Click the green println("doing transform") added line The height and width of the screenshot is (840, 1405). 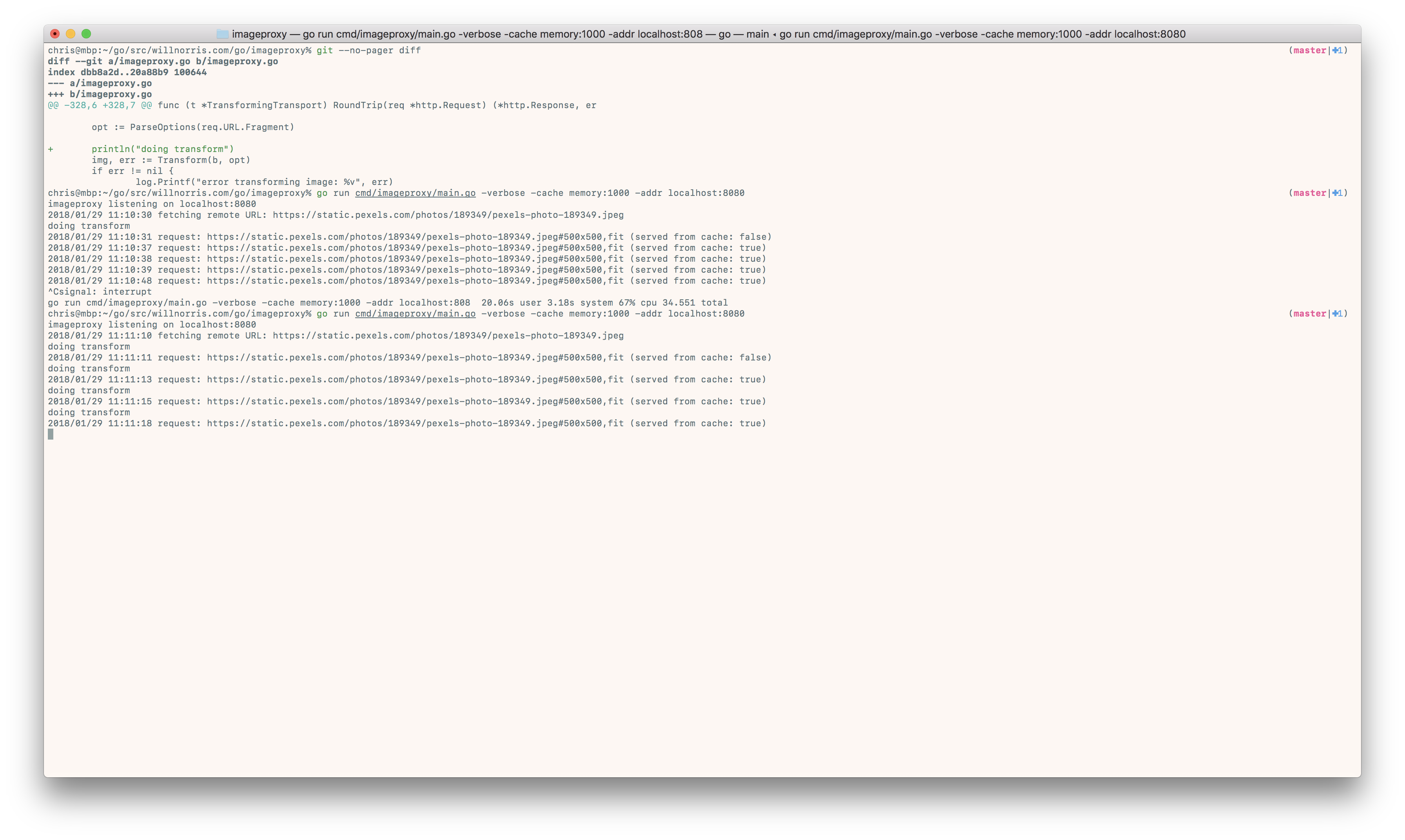click(163, 149)
